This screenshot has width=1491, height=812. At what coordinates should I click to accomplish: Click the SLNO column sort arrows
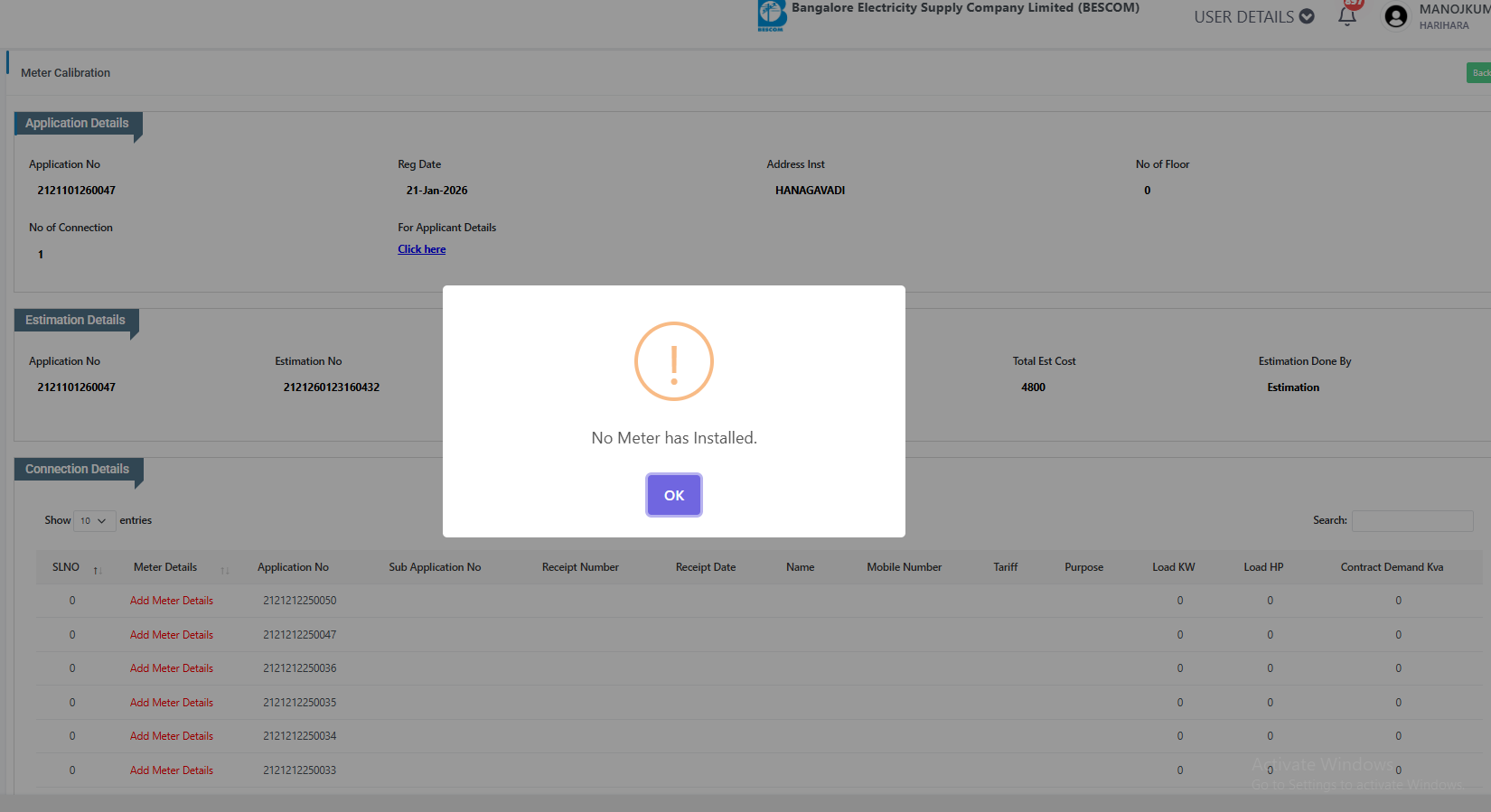[98, 569]
